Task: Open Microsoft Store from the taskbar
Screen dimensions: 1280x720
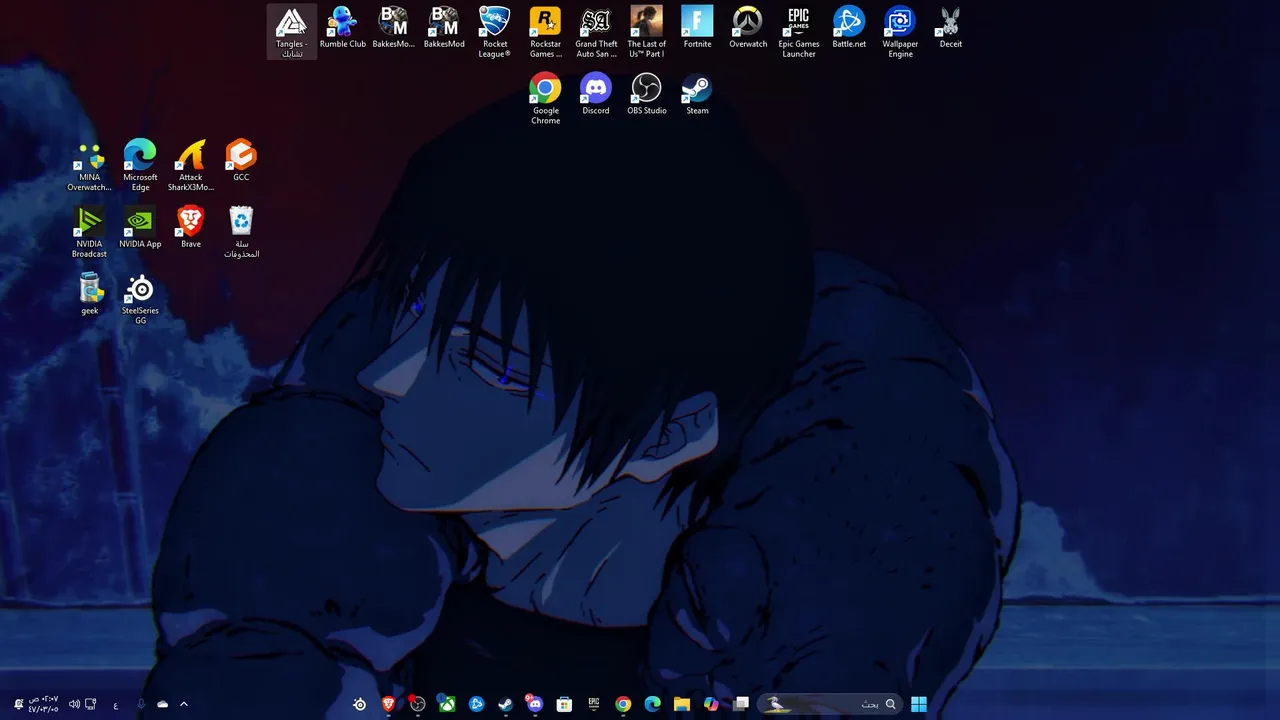Action: (565, 704)
